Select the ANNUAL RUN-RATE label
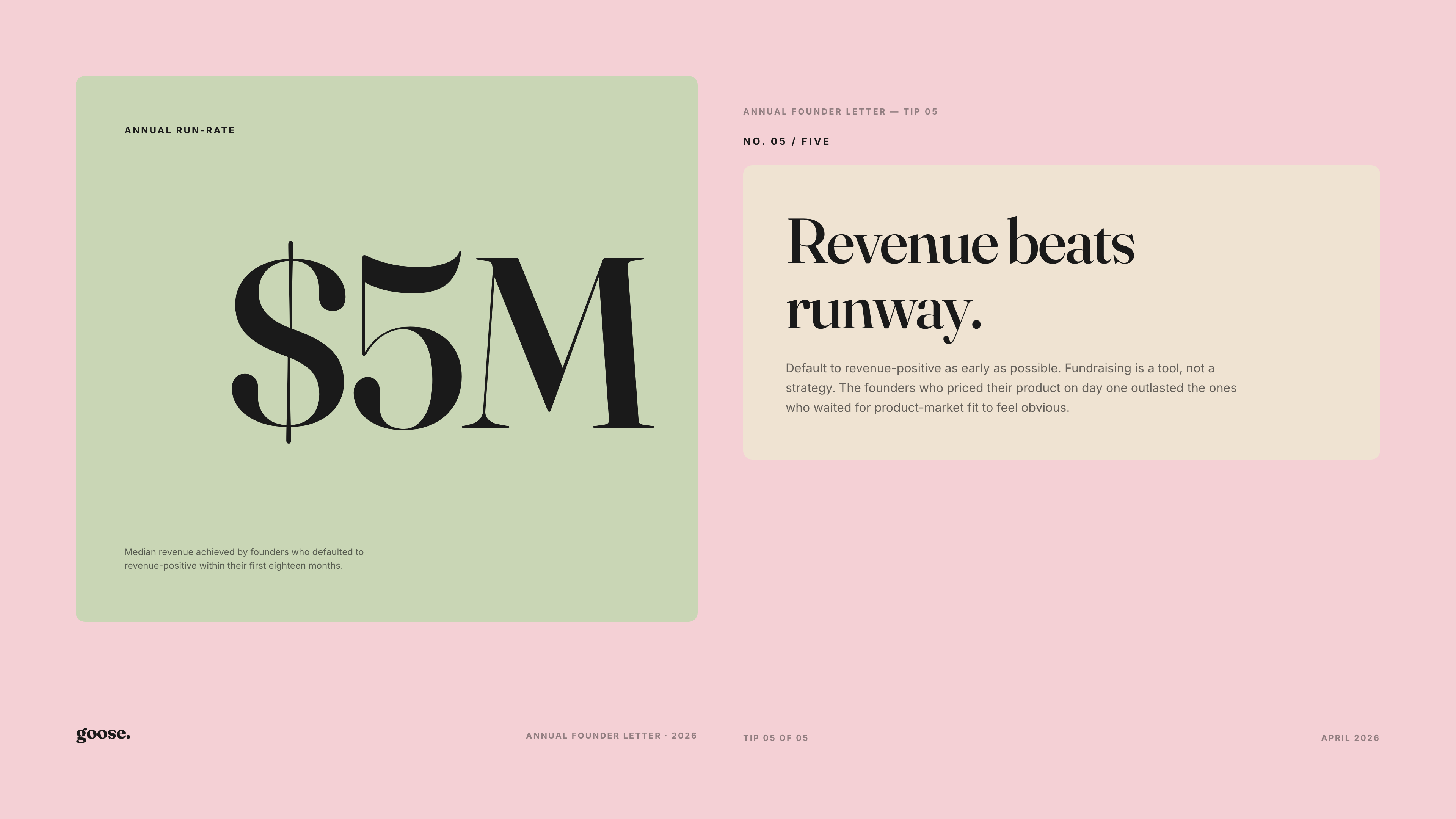Image resolution: width=1456 pixels, height=819 pixels. tap(180, 130)
